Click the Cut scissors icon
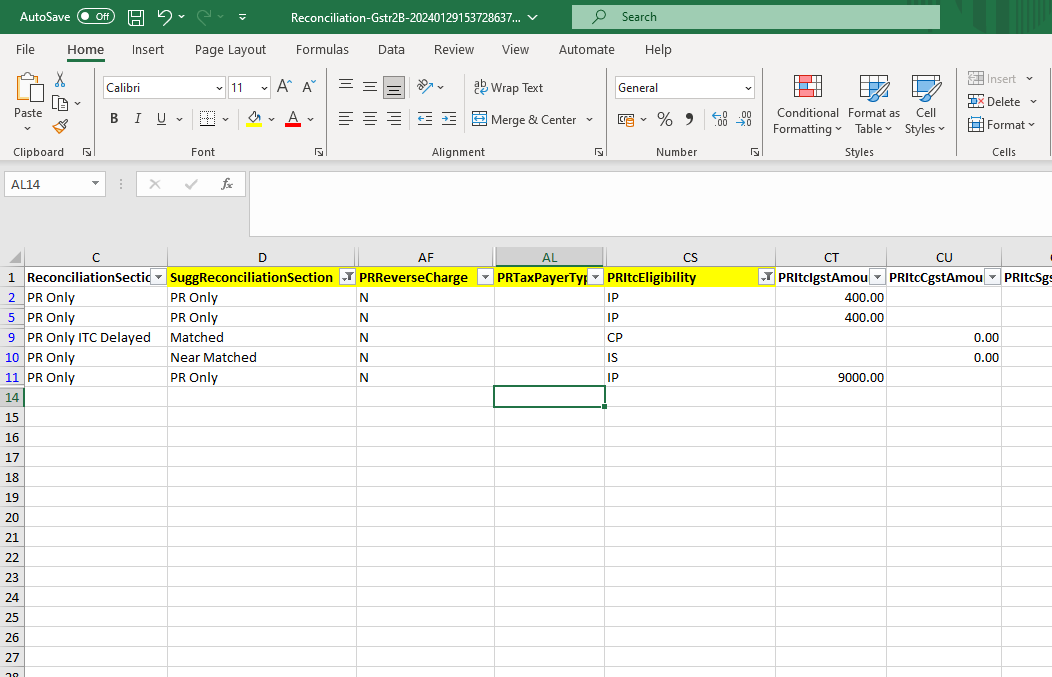Image resolution: width=1052 pixels, height=677 pixels. pyautogui.click(x=60, y=79)
